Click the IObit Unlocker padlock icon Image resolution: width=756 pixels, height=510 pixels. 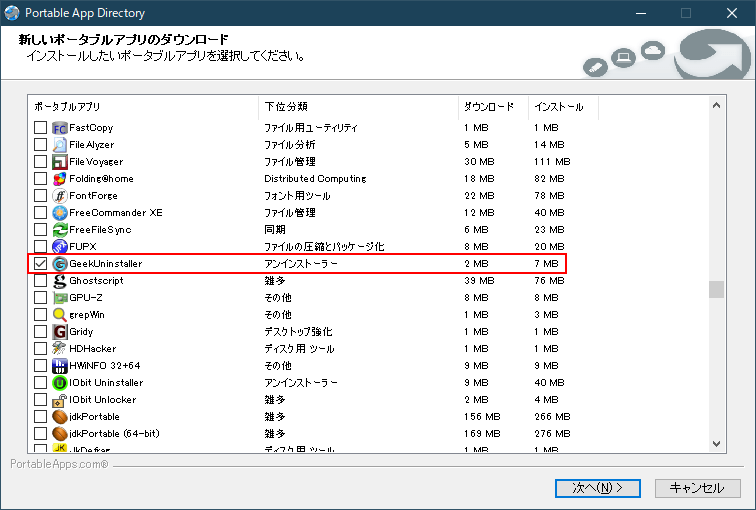59,400
